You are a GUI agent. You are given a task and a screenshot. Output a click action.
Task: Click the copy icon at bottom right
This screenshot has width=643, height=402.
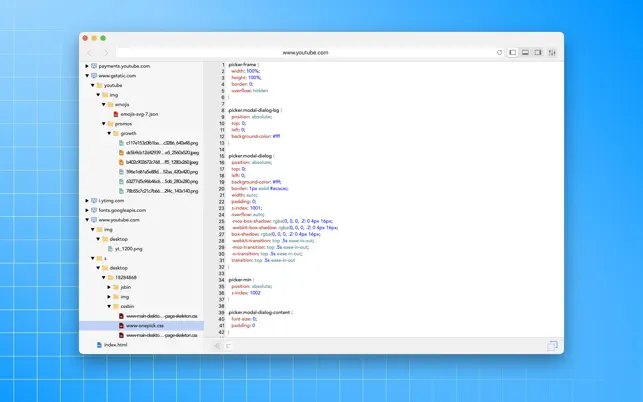(x=552, y=346)
